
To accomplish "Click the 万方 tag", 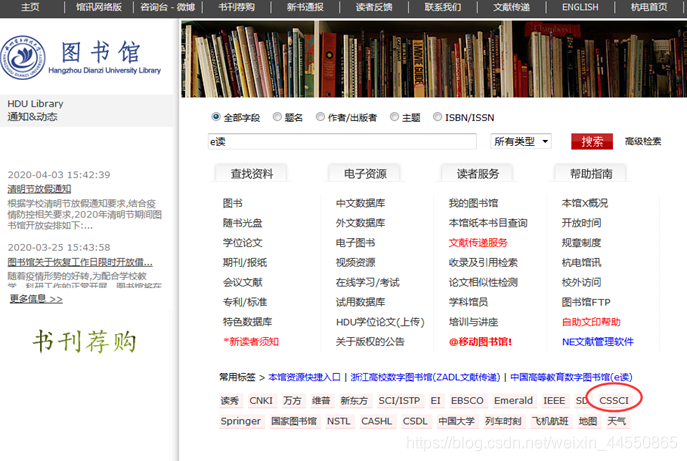I will [292, 401].
